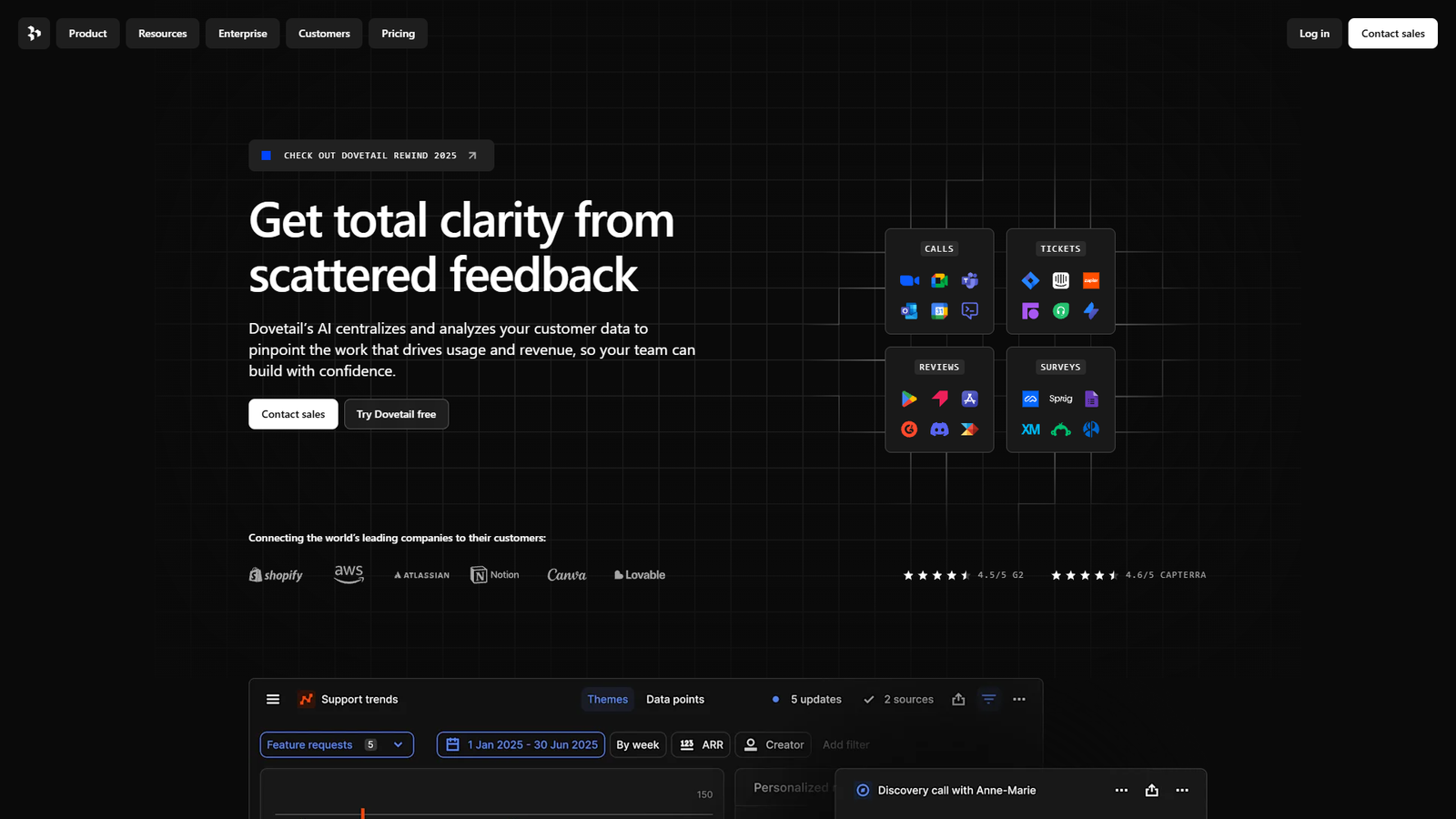Click the Google Forms icon under Surveys

pyautogui.click(x=1091, y=399)
